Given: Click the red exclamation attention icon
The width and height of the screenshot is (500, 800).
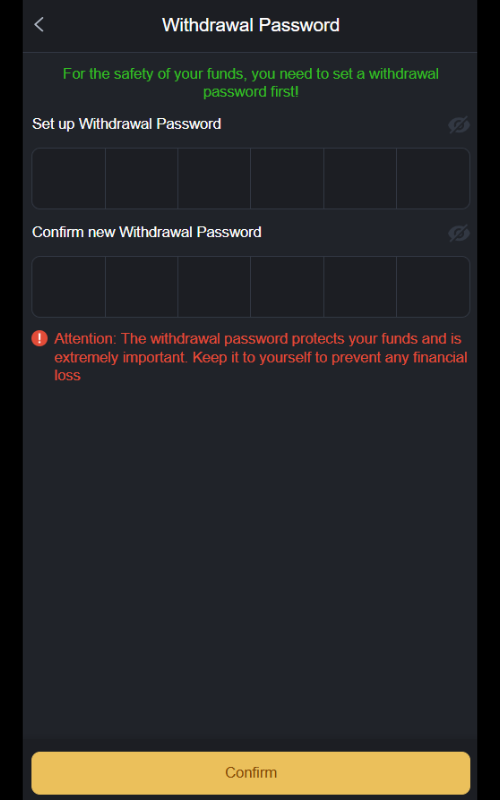Looking at the screenshot, I should pyautogui.click(x=39, y=338).
